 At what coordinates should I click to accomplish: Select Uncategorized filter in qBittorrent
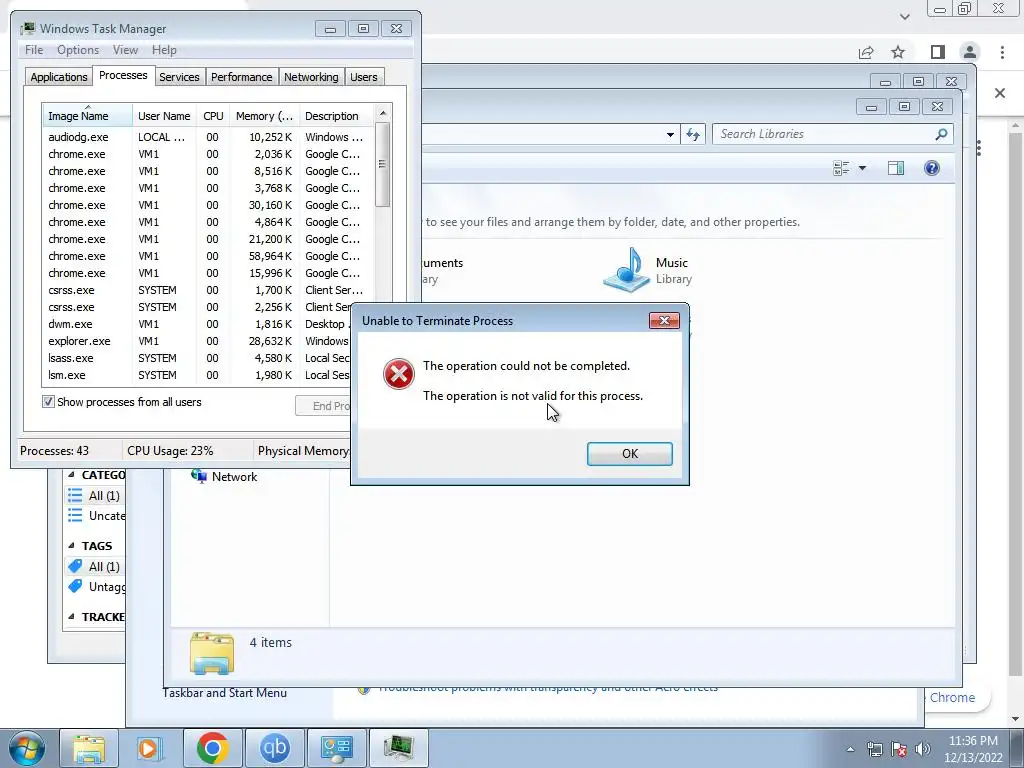pyautogui.click(x=96, y=516)
